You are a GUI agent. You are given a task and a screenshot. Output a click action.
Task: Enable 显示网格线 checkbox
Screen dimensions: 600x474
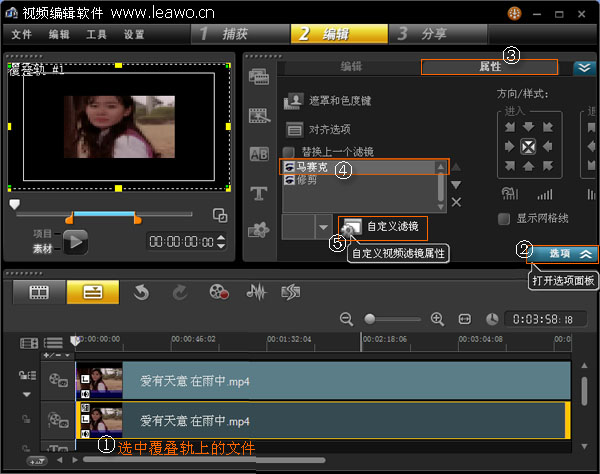click(x=505, y=219)
